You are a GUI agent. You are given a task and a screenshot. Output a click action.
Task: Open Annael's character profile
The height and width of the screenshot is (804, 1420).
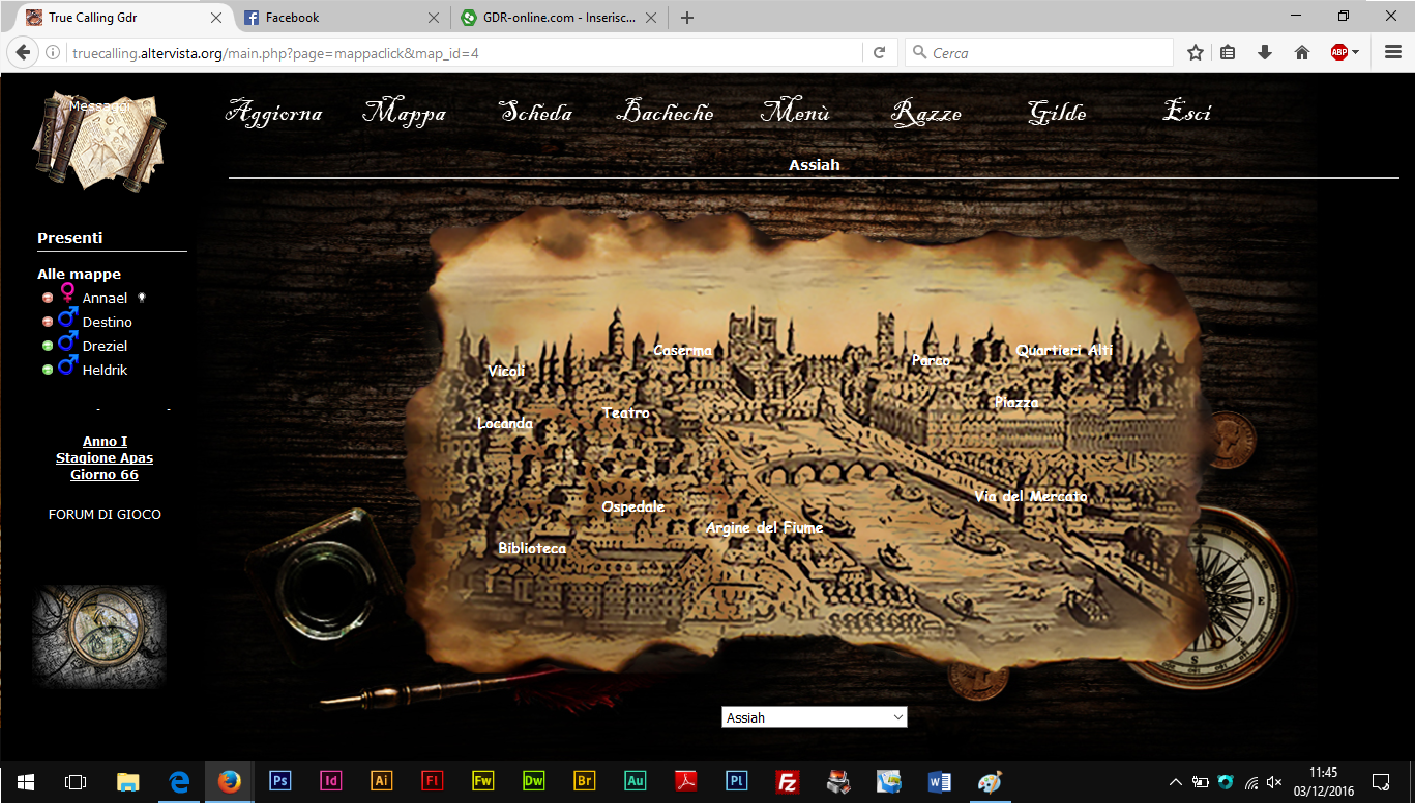pyautogui.click(x=105, y=298)
